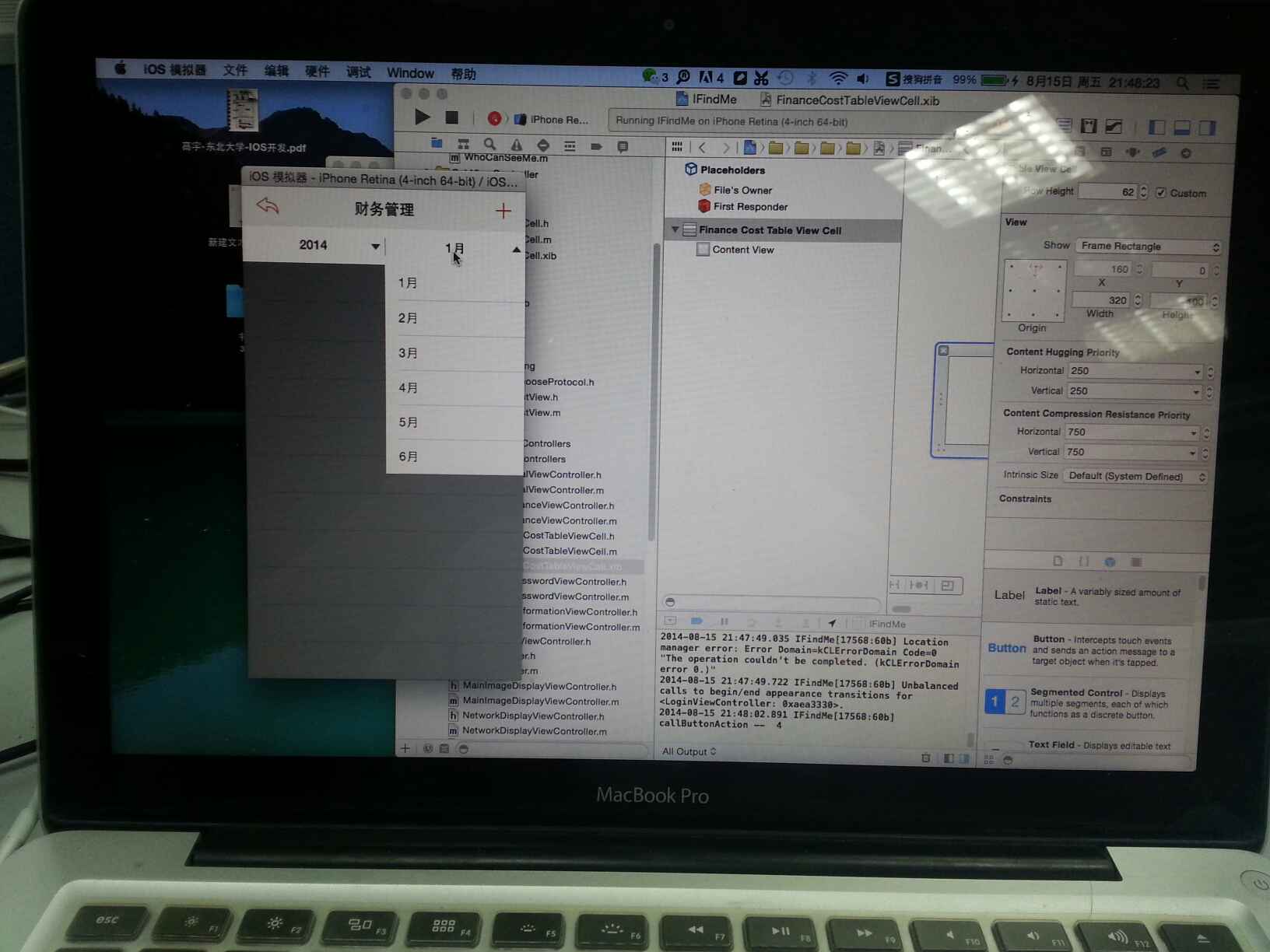Tap the red back arrow in simulator
This screenshot has height=952, width=1270.
pos(268,206)
